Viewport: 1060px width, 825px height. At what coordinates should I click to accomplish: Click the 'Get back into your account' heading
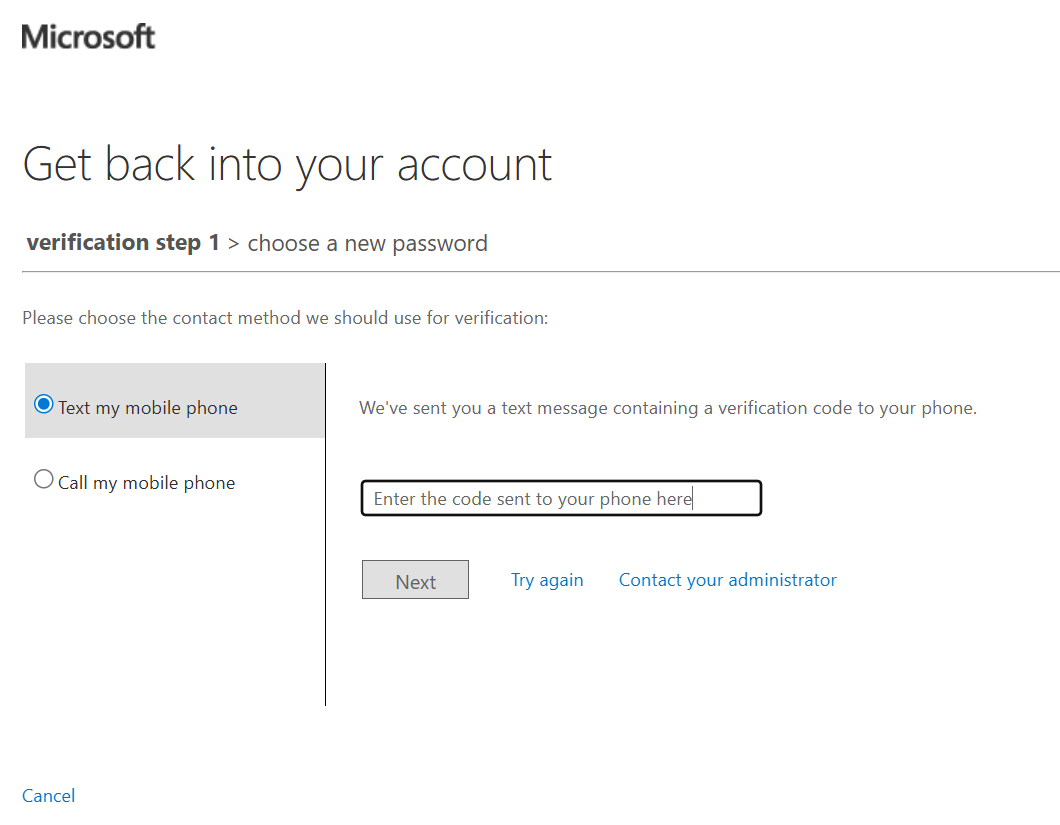tap(287, 165)
